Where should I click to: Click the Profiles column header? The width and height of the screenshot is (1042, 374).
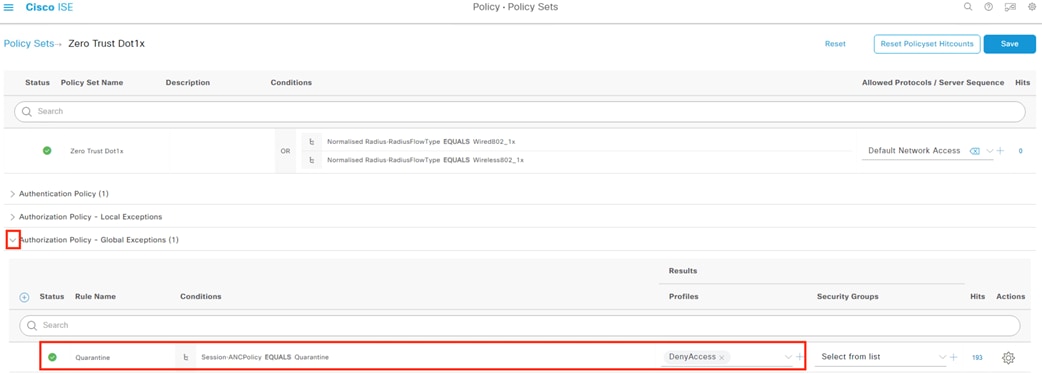683,296
